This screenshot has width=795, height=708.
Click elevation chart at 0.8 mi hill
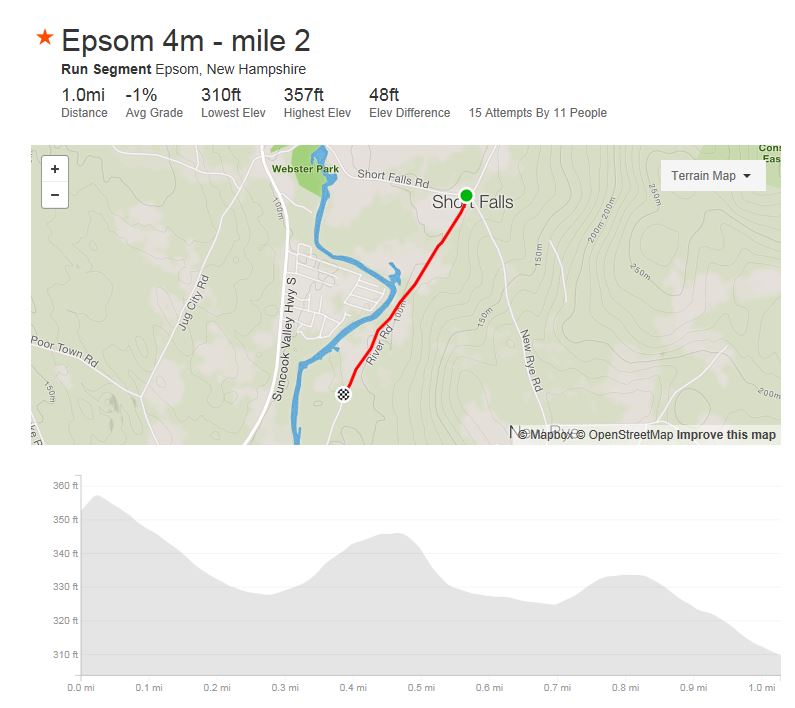(626, 577)
